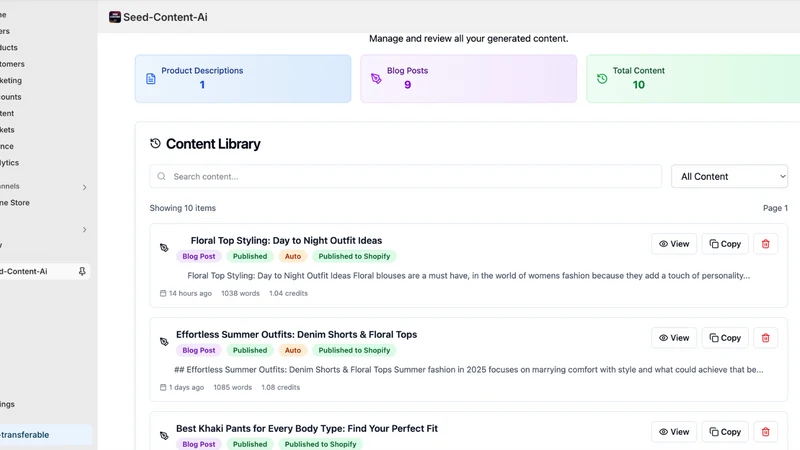Click the 1.08 credits label
This screenshot has height=450, width=800.
pyautogui.click(x=281, y=387)
